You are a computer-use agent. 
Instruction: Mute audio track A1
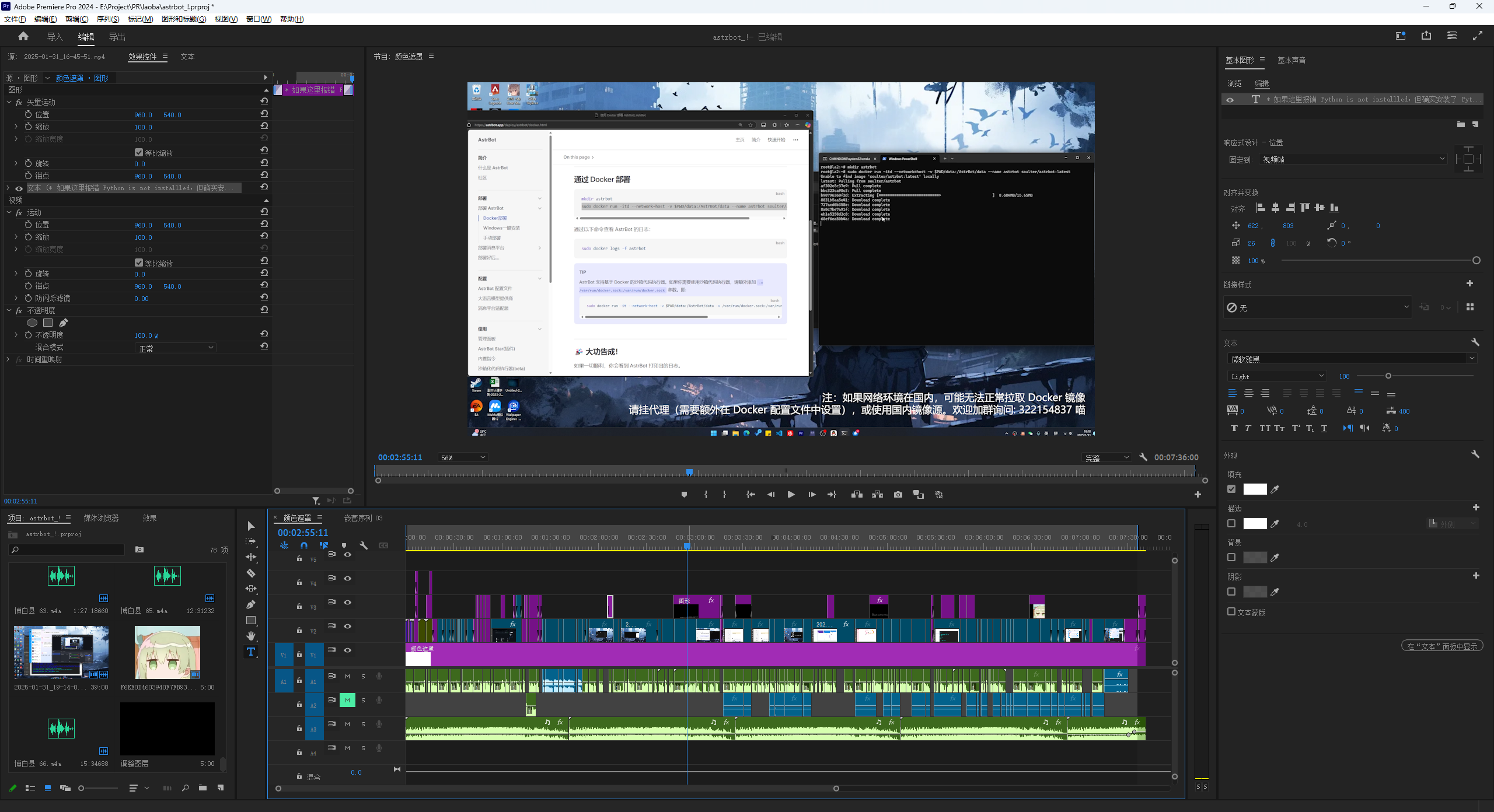pos(347,676)
